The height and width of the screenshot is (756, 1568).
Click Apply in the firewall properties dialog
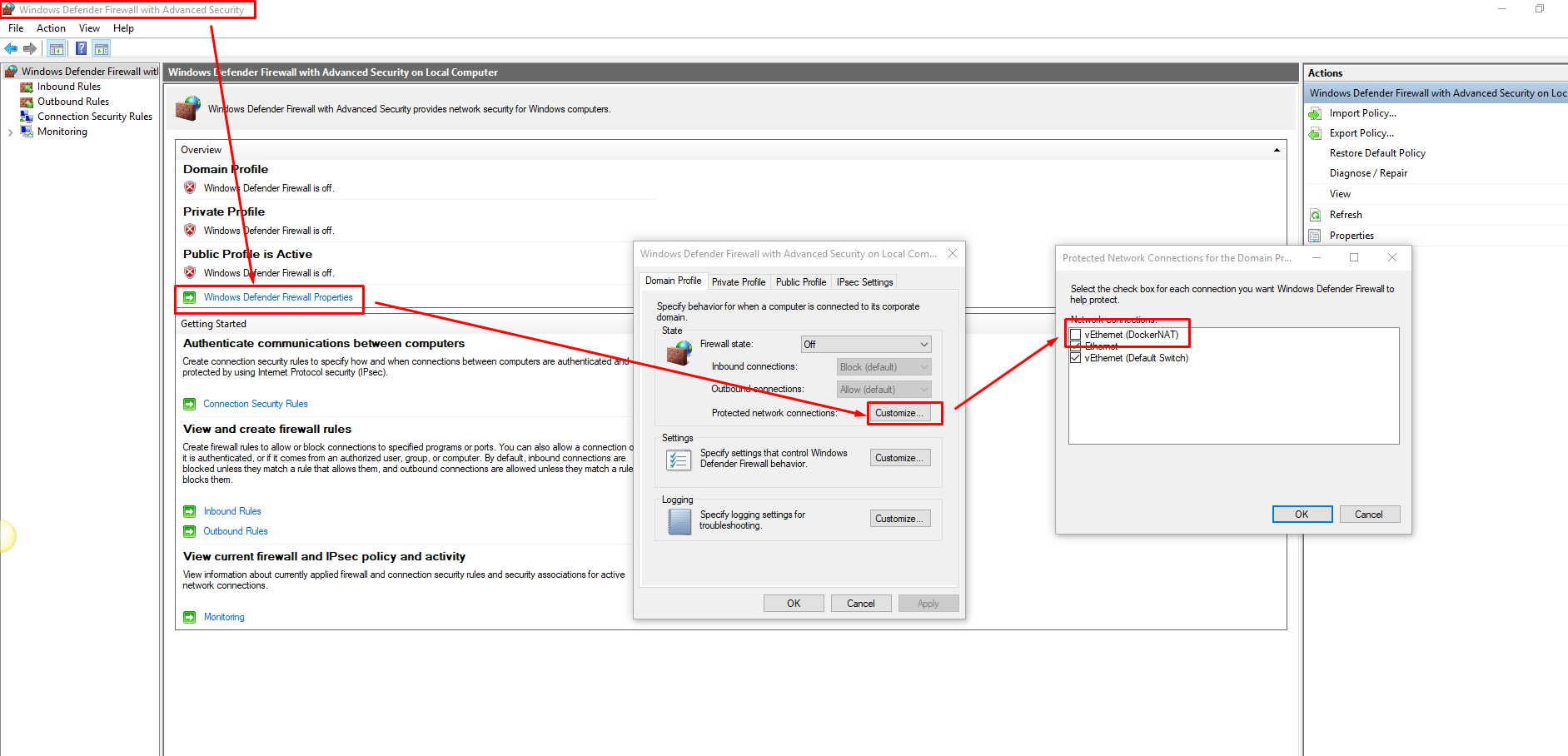[x=928, y=604]
